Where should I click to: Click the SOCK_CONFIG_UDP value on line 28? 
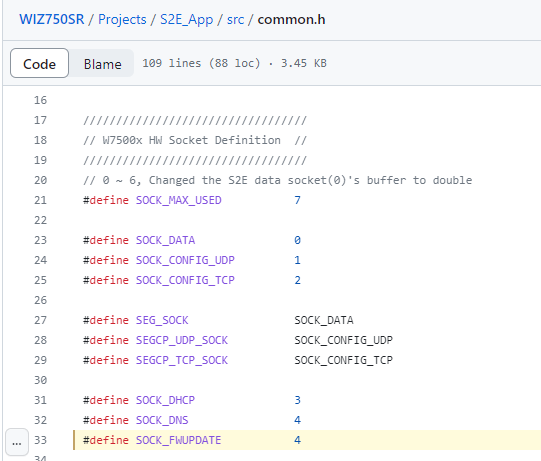343,341
